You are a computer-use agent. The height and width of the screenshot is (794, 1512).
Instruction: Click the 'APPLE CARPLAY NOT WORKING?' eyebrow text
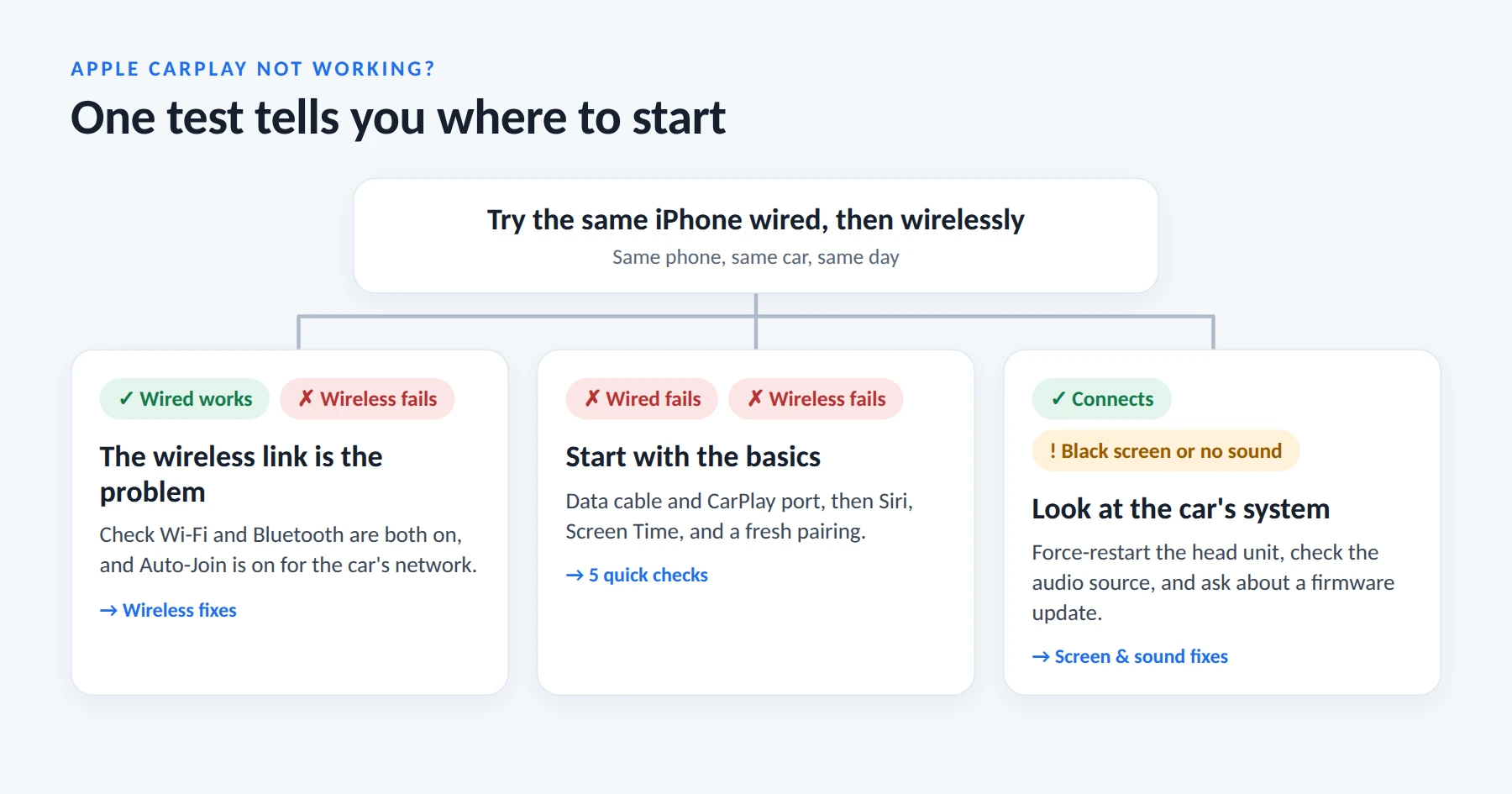[253, 69]
